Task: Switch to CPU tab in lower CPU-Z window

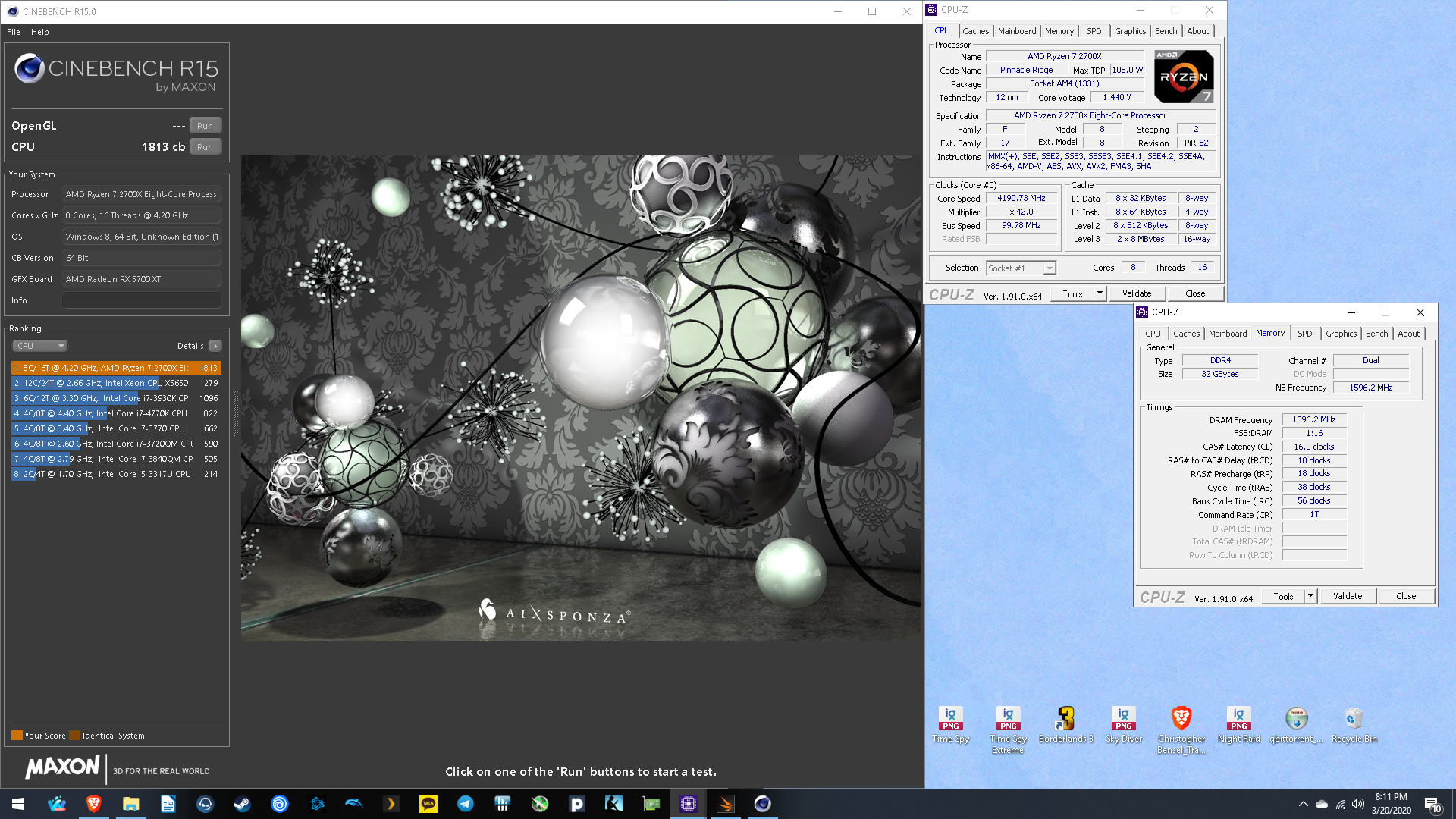Action: 1153,334
